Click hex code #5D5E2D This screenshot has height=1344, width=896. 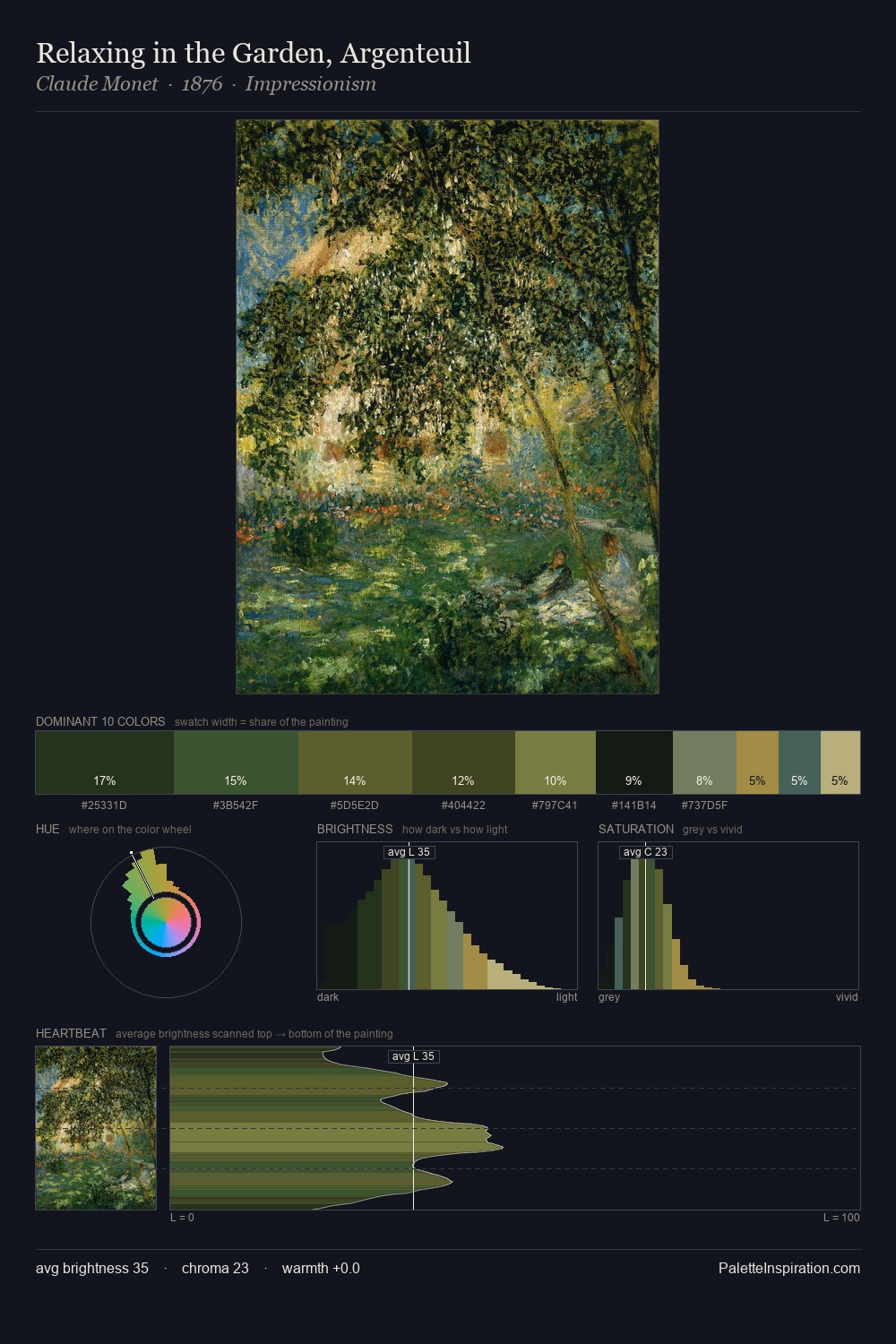355,806
